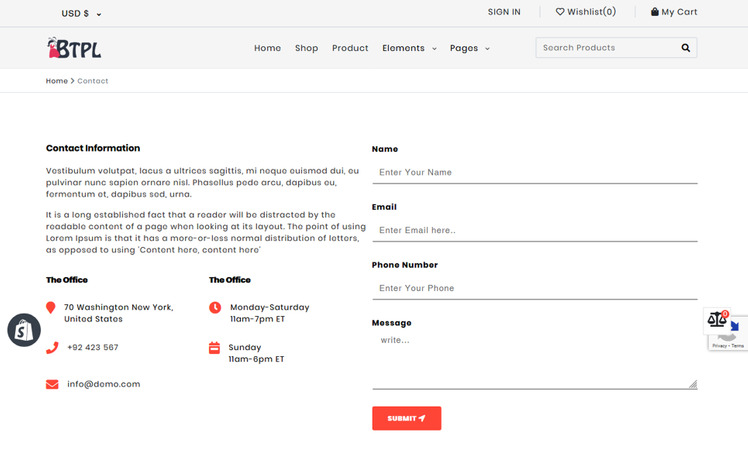
Task: Open the Shop menu item
Action: coord(306,48)
